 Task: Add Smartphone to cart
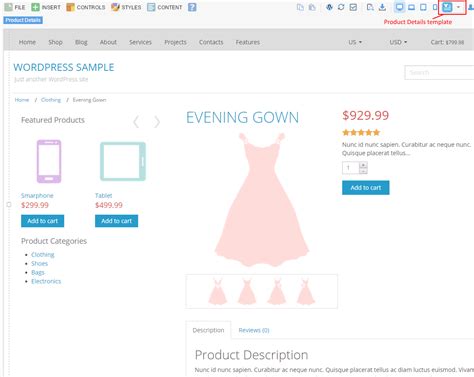click(43, 221)
